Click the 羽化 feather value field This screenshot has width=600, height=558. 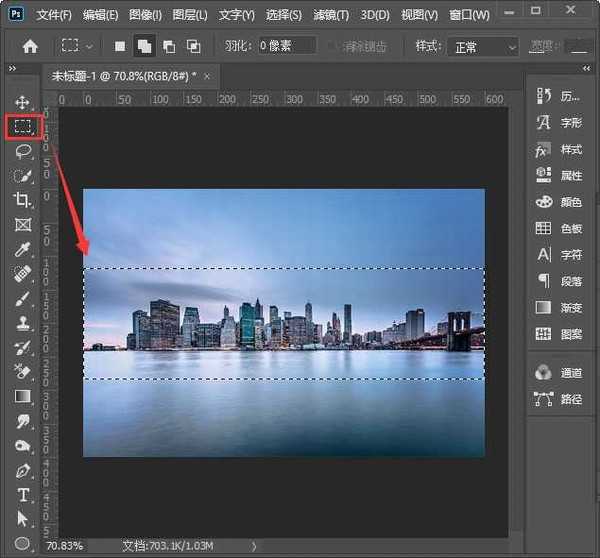[x=286, y=47]
